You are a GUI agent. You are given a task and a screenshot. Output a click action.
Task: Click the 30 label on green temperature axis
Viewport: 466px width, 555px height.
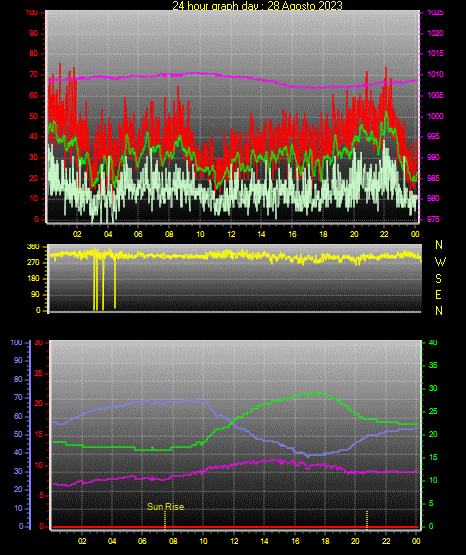[x=433, y=388]
